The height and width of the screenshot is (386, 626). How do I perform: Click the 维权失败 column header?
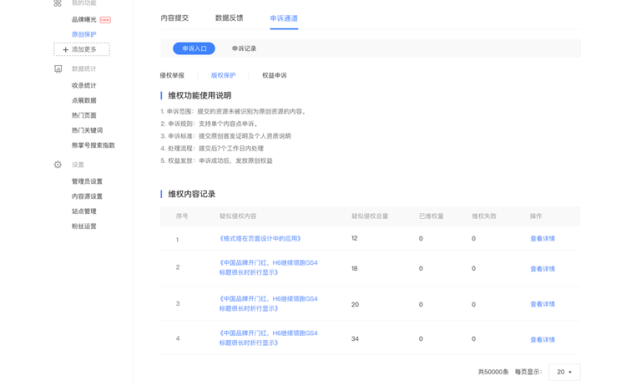pyautogui.click(x=484, y=216)
